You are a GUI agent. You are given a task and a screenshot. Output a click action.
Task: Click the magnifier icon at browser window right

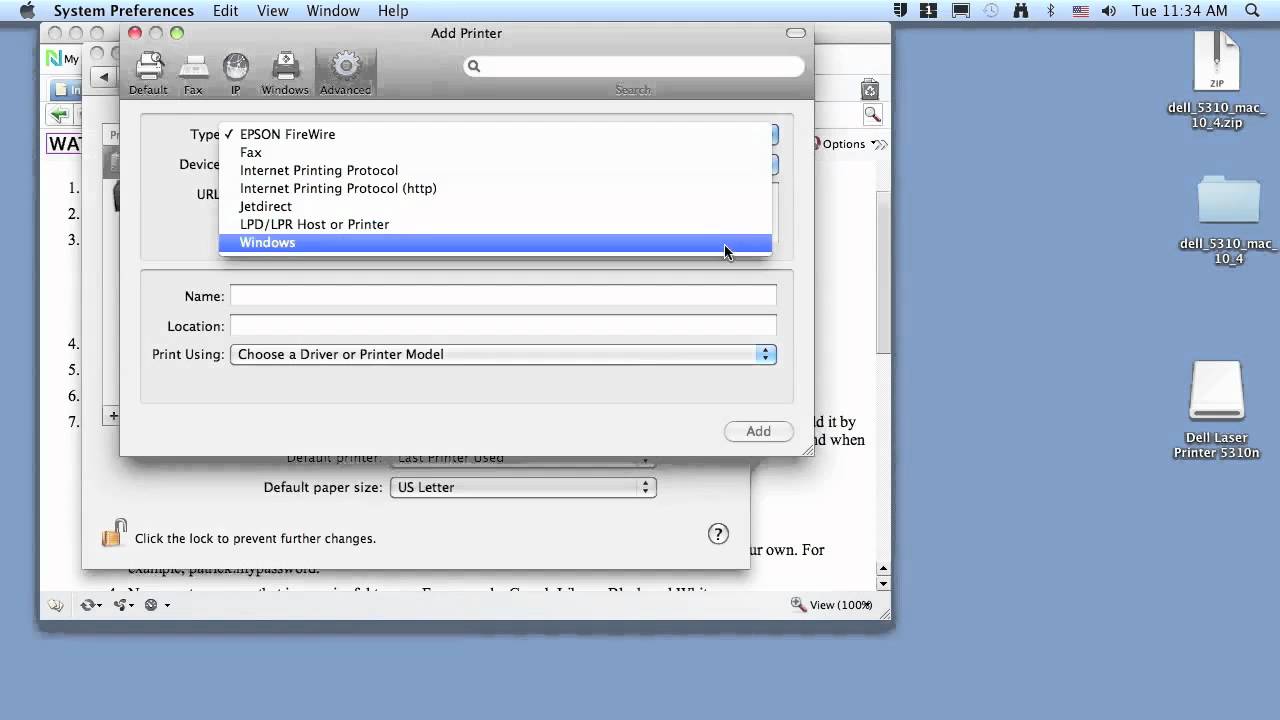point(872,115)
